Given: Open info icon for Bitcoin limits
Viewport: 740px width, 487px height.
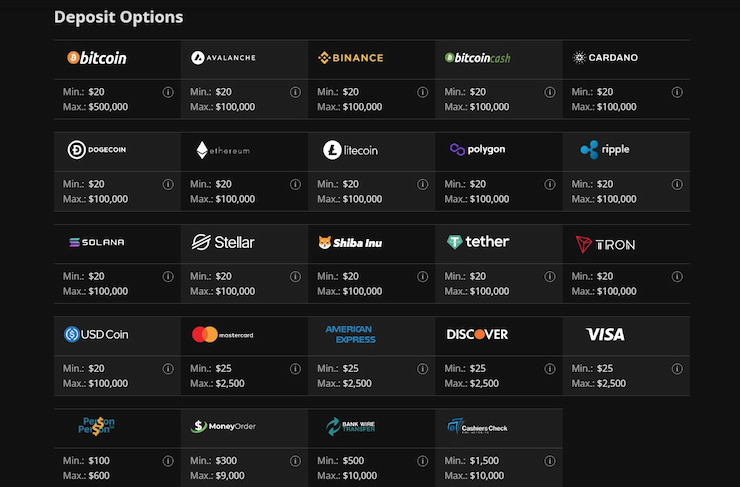Looking at the screenshot, I should pos(168,92).
